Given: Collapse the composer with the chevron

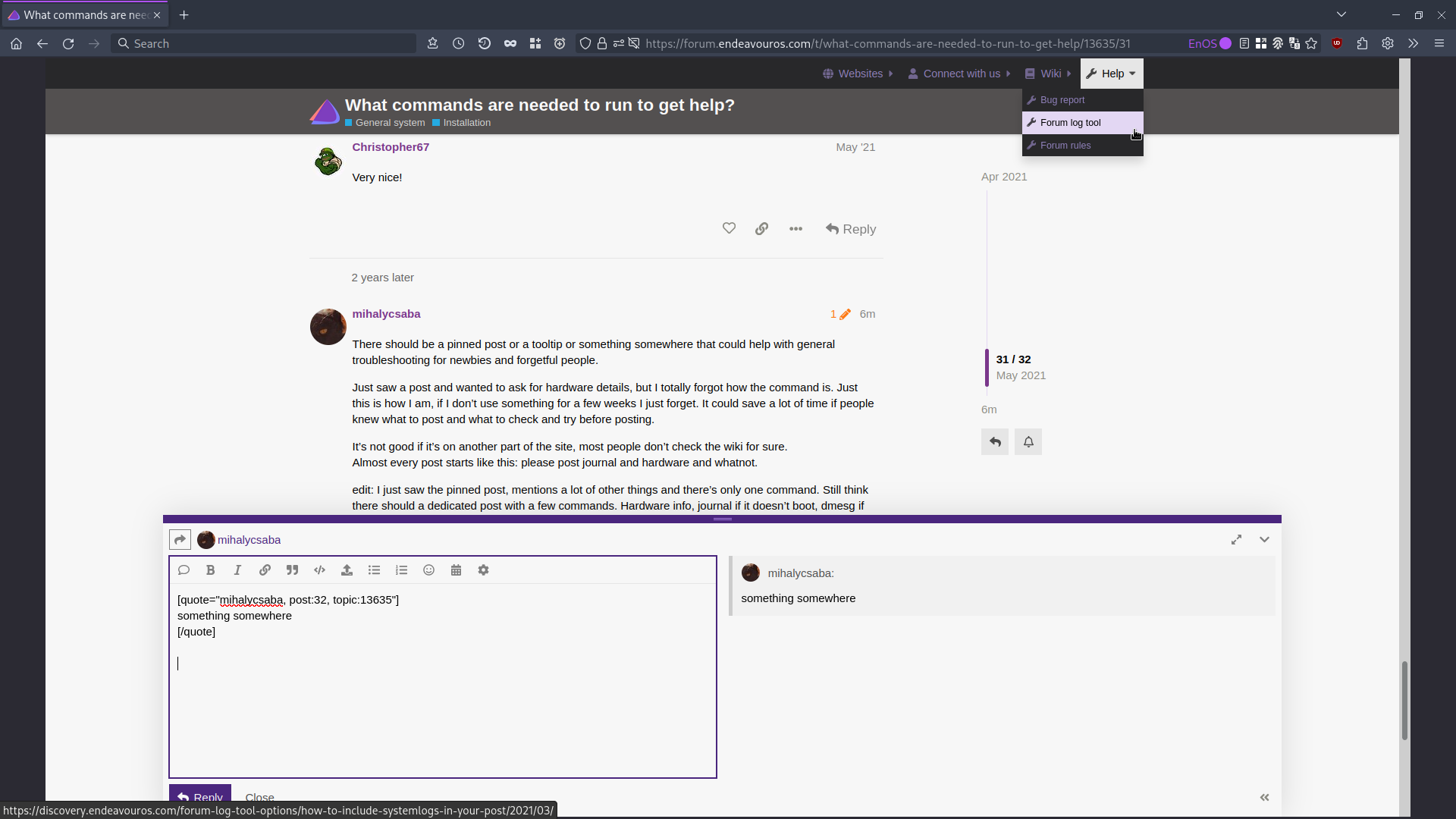Looking at the screenshot, I should point(1264,539).
